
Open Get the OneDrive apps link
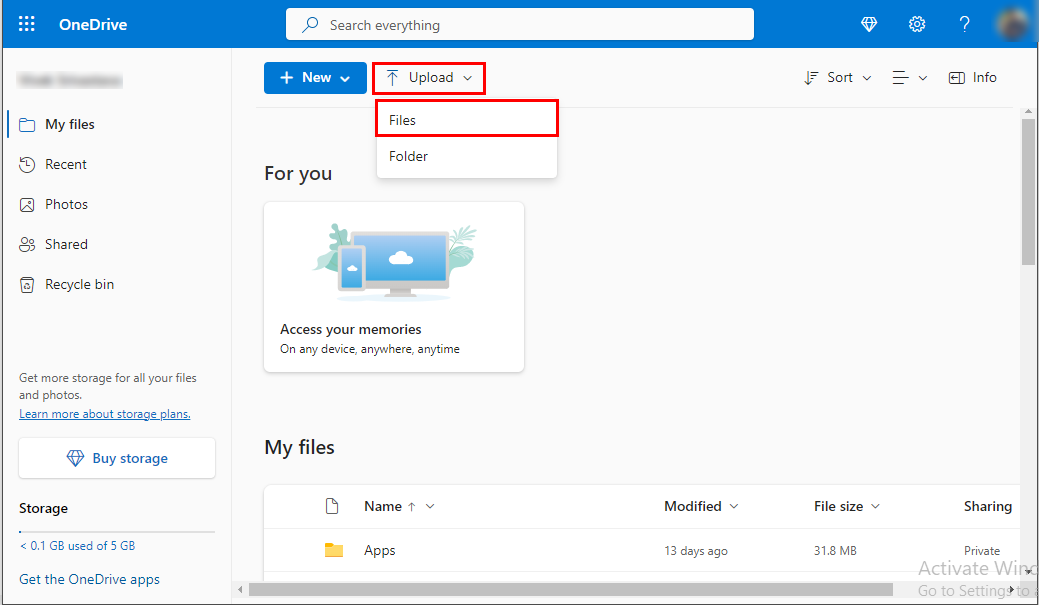point(89,580)
